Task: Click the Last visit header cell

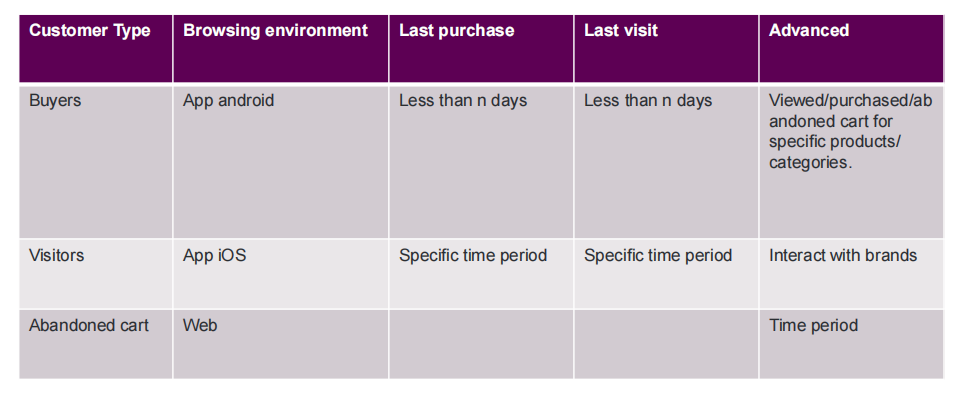Action: click(666, 49)
